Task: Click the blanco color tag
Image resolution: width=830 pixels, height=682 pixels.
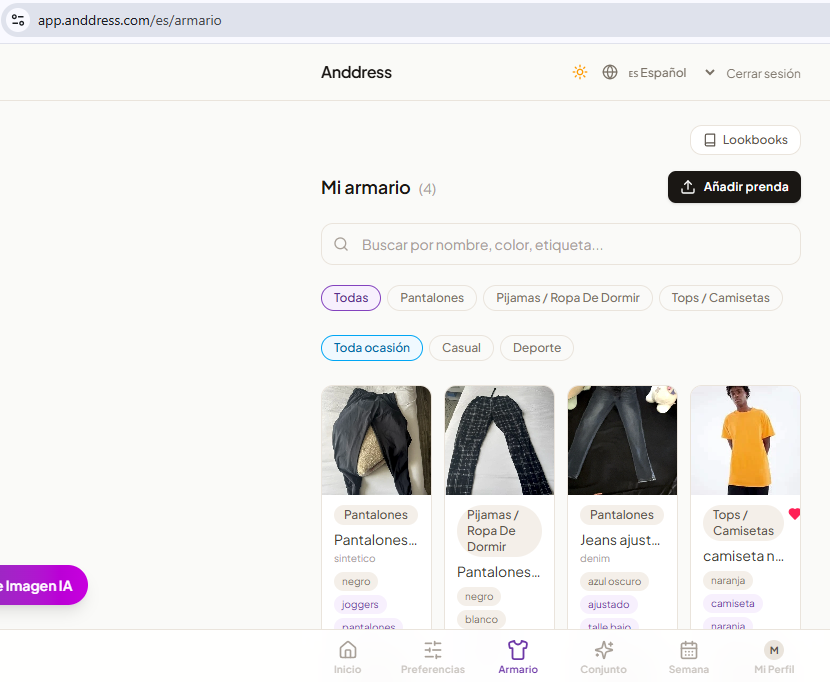Action: click(x=481, y=619)
